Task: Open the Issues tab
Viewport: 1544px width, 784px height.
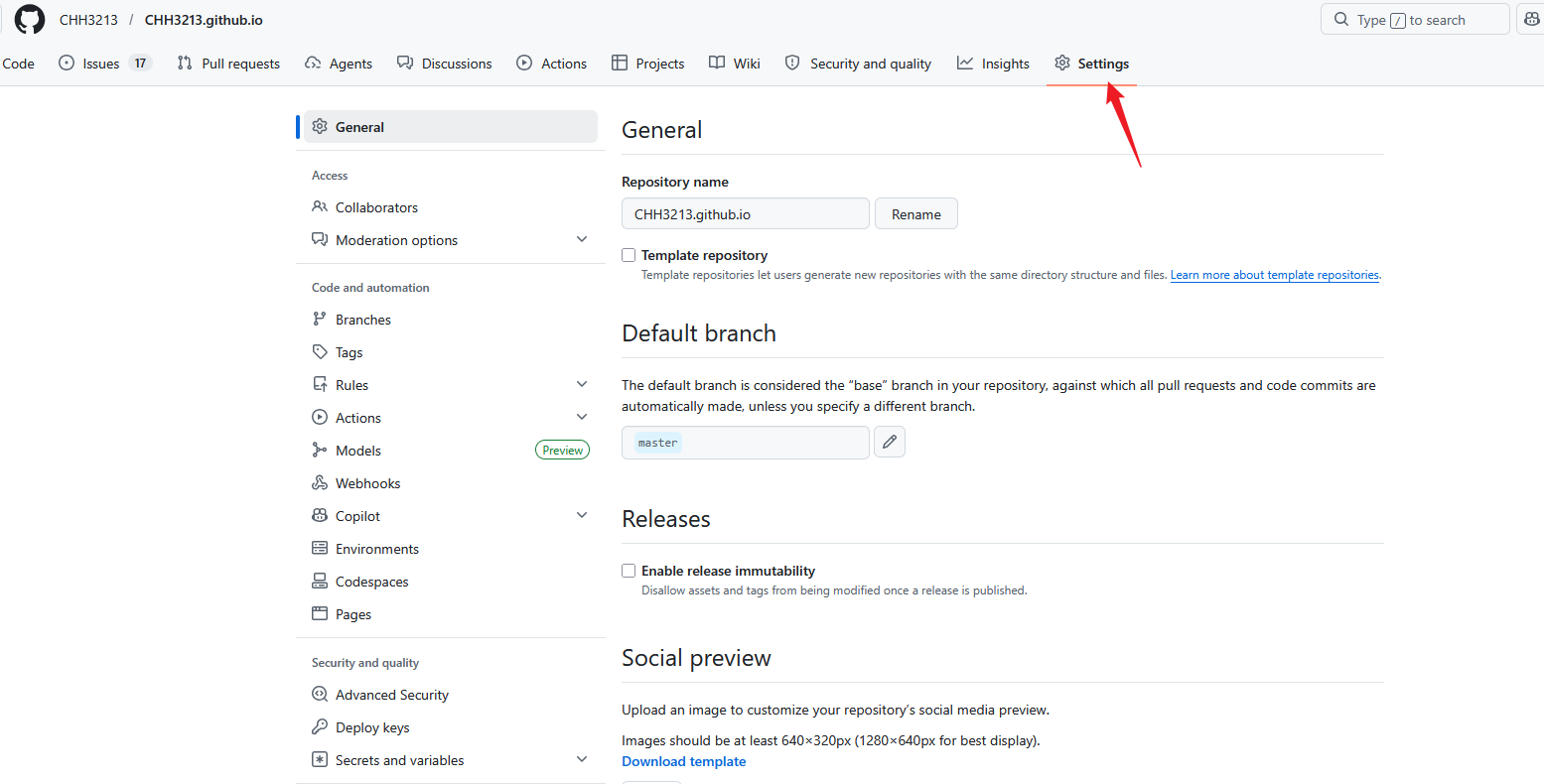Action: [x=104, y=64]
